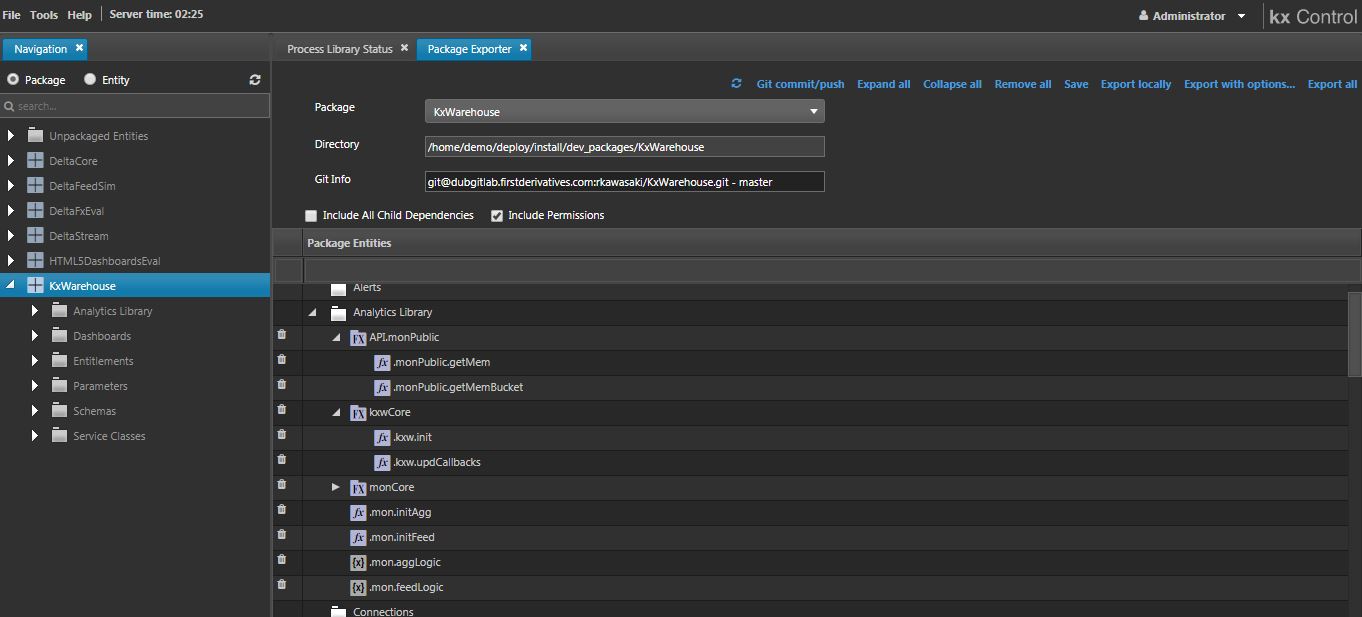Image resolution: width=1362 pixels, height=617 pixels.
Task: Click Expand all link
Action: tap(883, 84)
